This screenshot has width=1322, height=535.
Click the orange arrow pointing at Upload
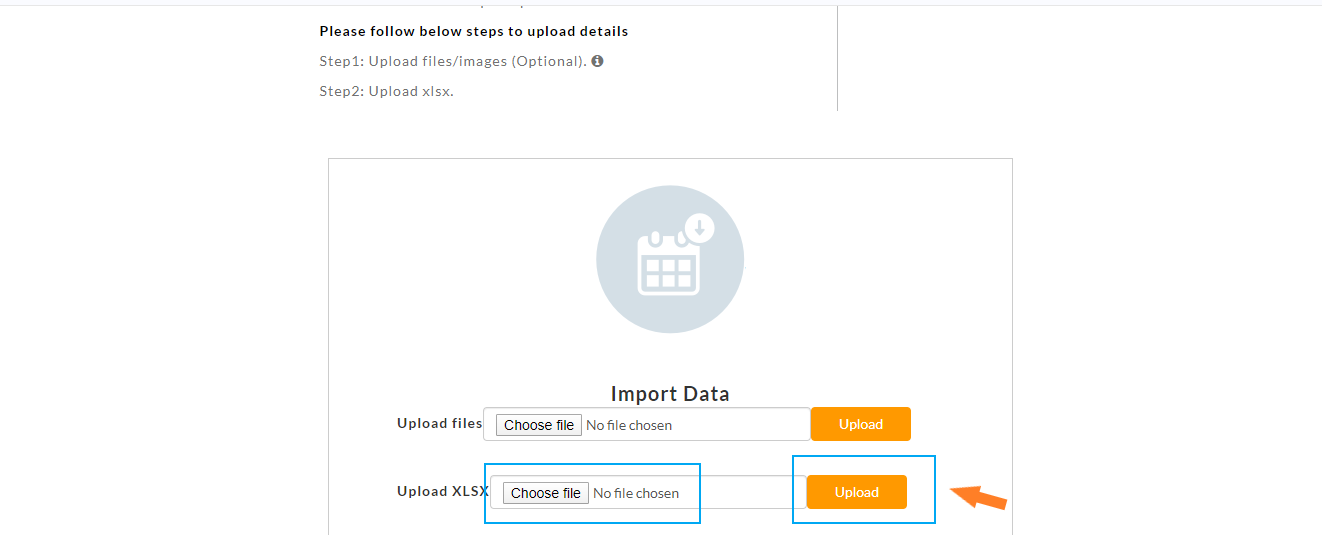[978, 495]
